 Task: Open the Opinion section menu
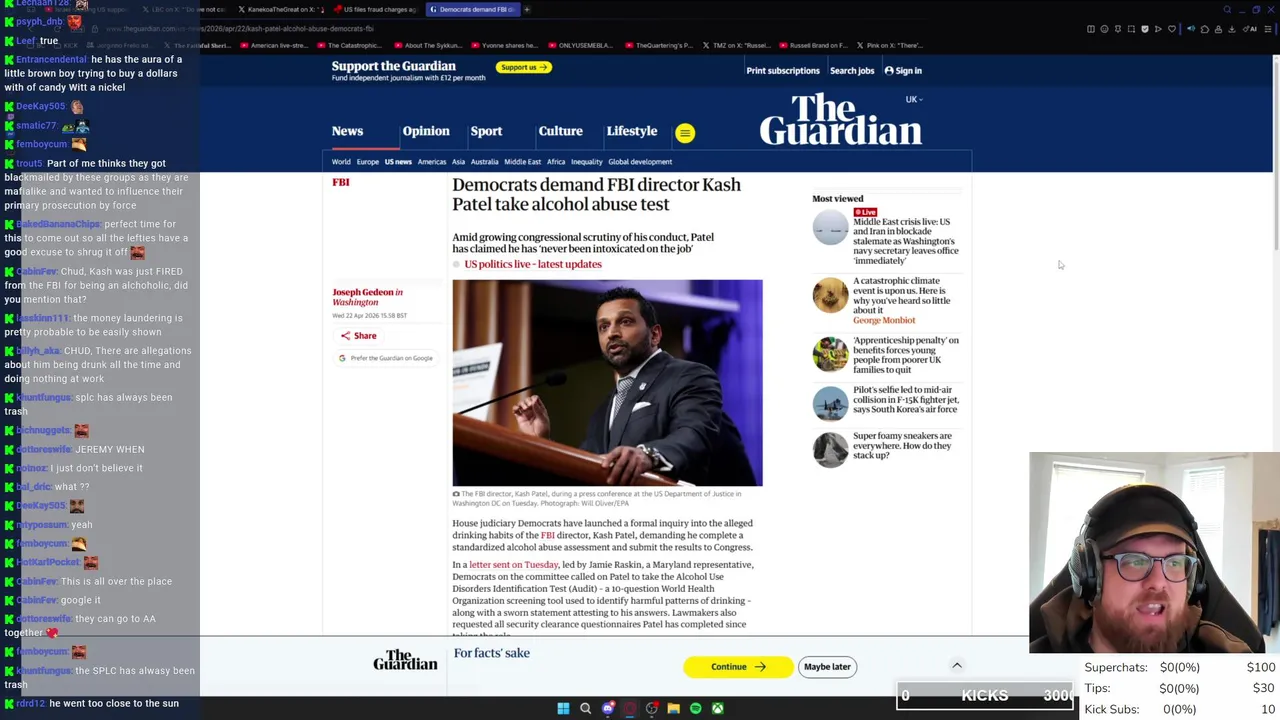point(426,131)
